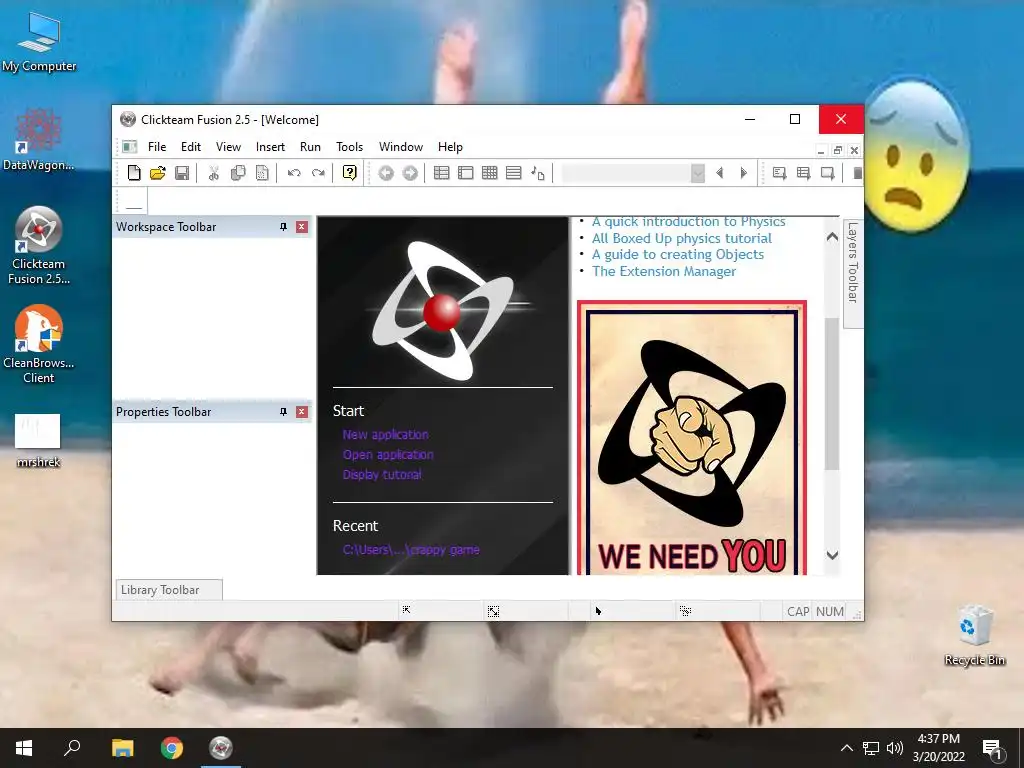Open the View menu
The width and height of the screenshot is (1024, 768).
tap(229, 147)
